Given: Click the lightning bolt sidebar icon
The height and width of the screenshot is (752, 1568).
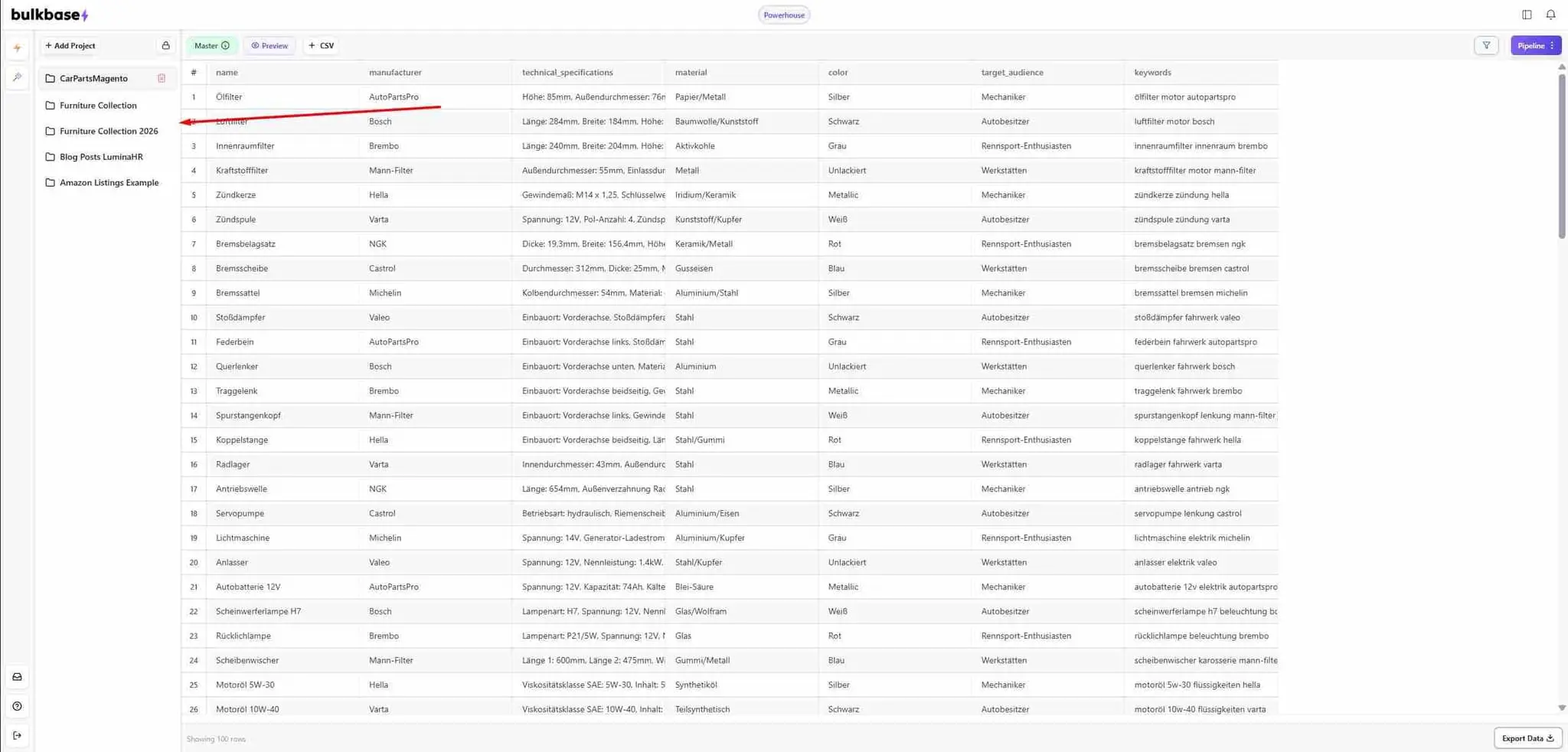Looking at the screenshot, I should coord(17,47).
